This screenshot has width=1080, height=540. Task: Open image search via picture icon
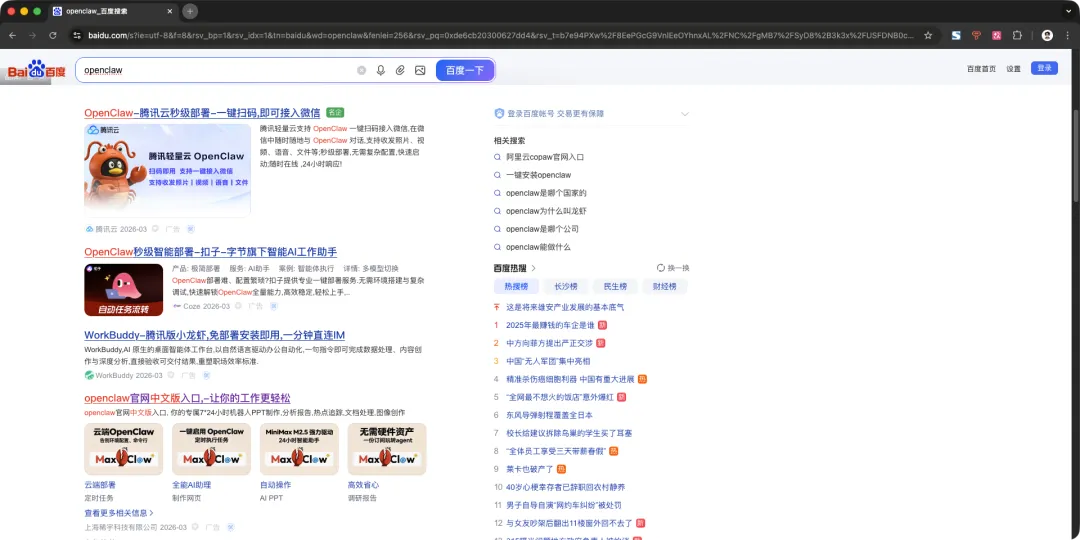point(420,70)
